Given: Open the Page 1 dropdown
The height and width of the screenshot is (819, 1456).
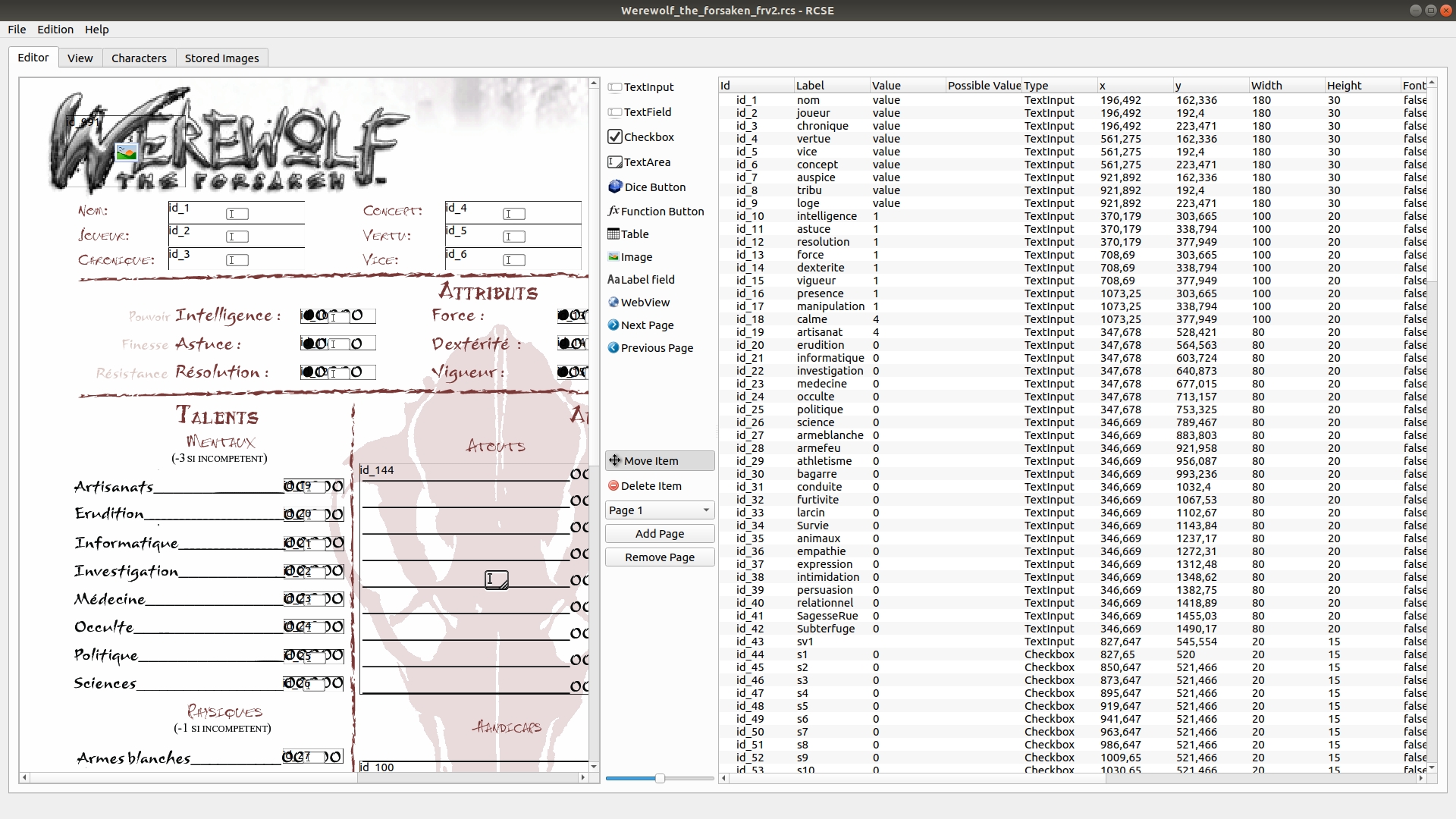Looking at the screenshot, I should [x=659, y=510].
